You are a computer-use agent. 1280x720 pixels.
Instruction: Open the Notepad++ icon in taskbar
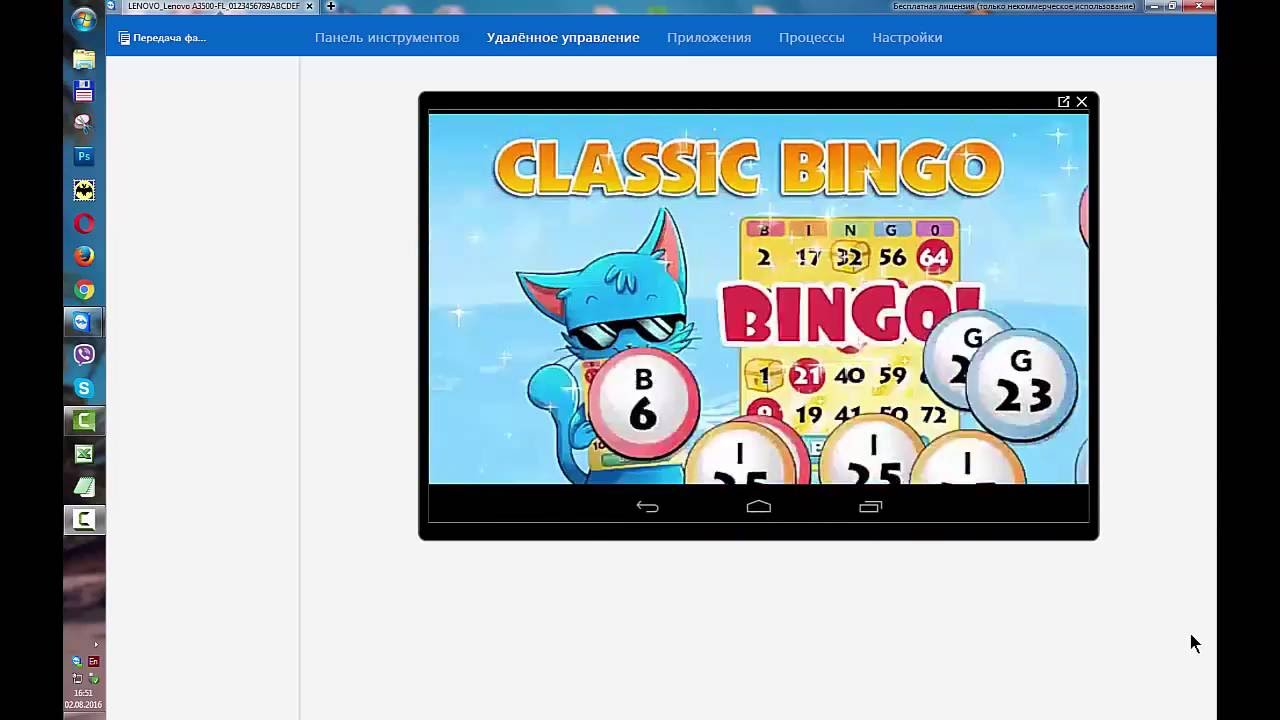84,487
